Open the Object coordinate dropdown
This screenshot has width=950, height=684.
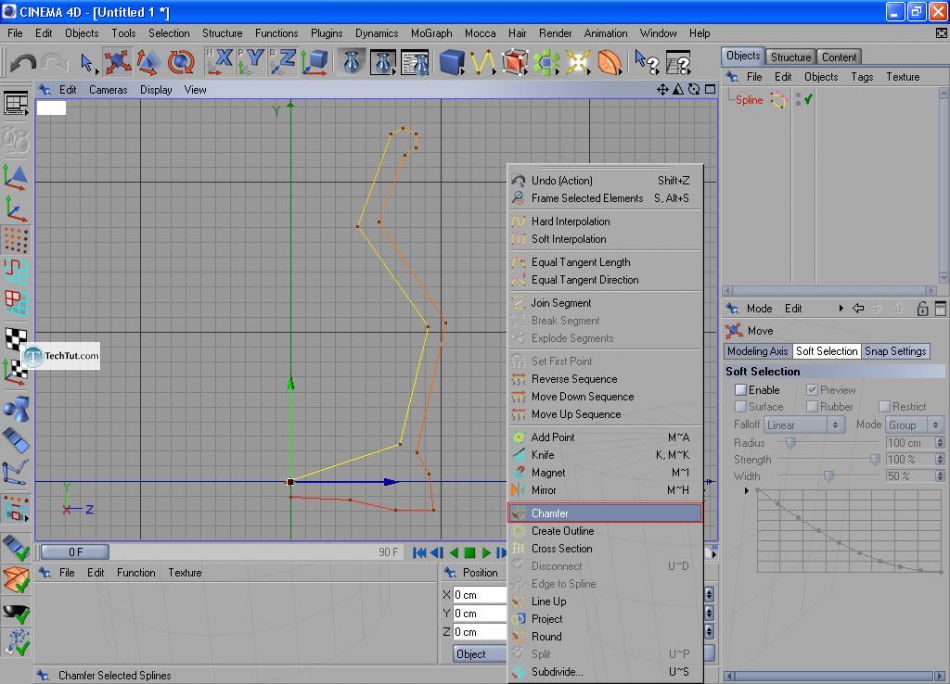(x=480, y=654)
